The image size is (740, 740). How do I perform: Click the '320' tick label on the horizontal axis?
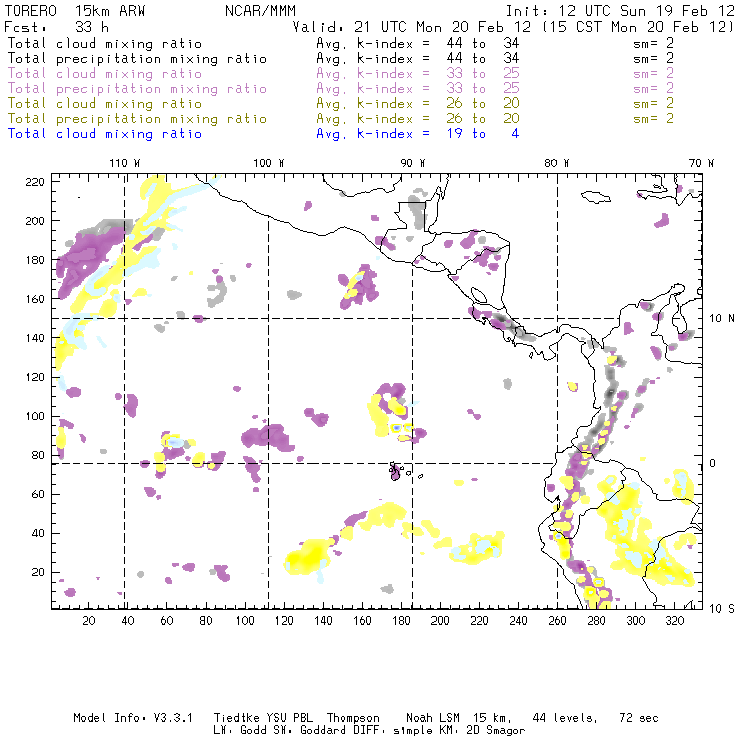click(675, 621)
